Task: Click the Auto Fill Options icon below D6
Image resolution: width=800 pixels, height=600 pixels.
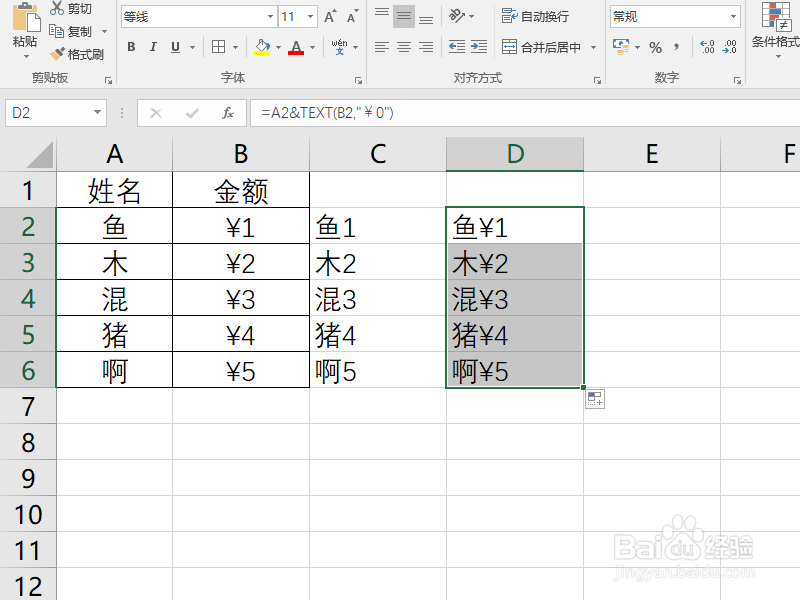Action: pyautogui.click(x=595, y=399)
